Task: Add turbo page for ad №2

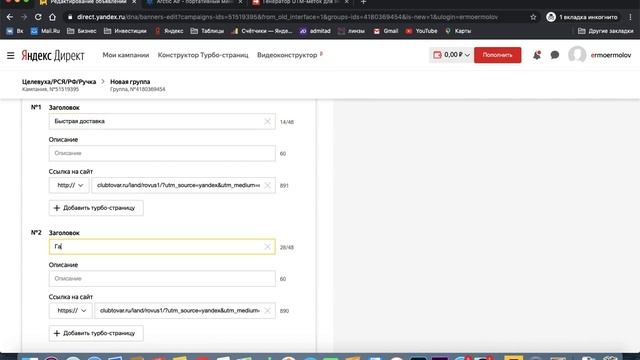Action: (96, 333)
